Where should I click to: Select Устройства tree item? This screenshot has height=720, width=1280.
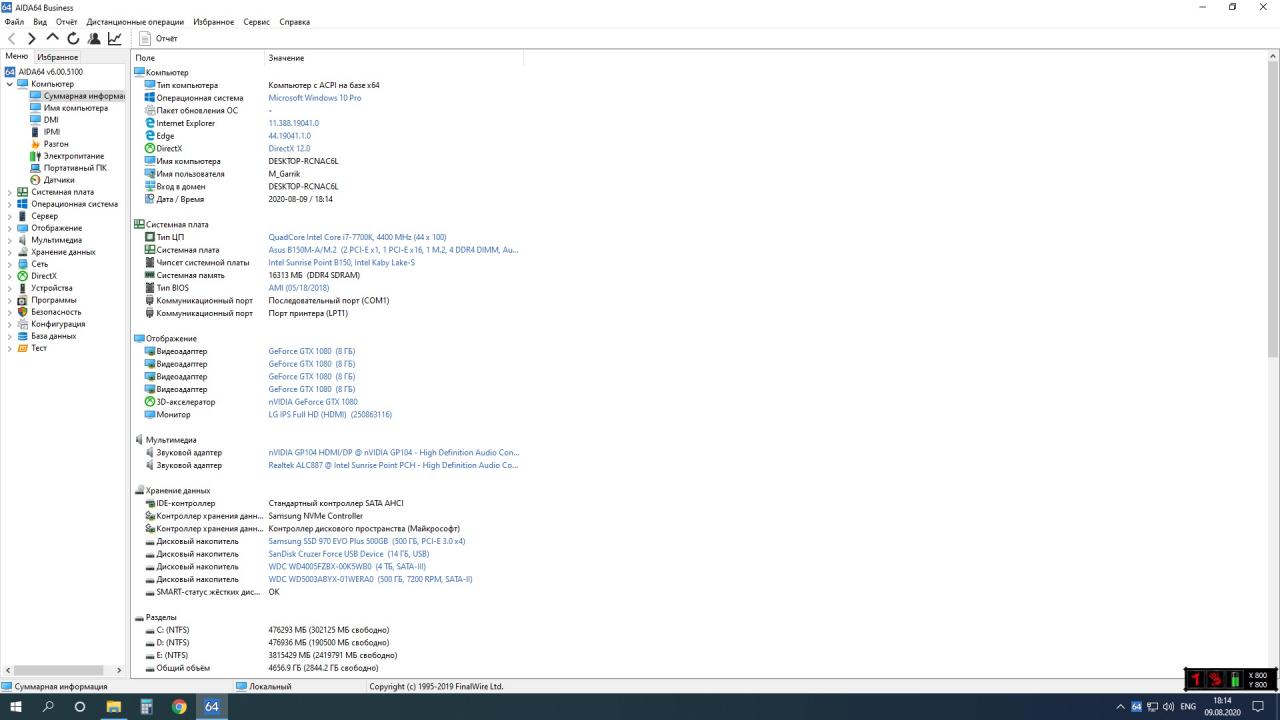(x=51, y=288)
